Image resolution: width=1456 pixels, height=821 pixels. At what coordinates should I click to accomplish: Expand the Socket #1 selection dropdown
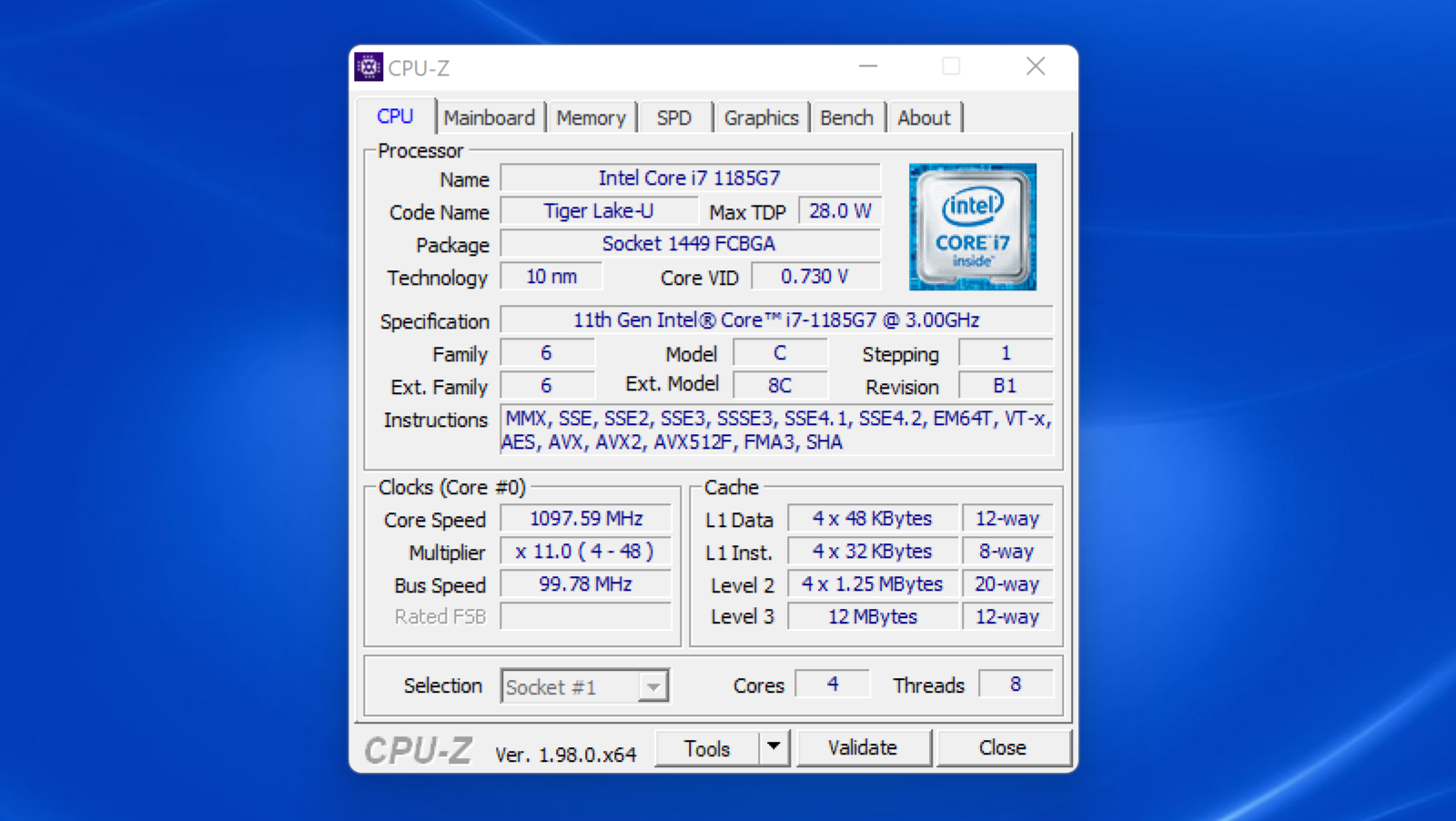[x=652, y=686]
